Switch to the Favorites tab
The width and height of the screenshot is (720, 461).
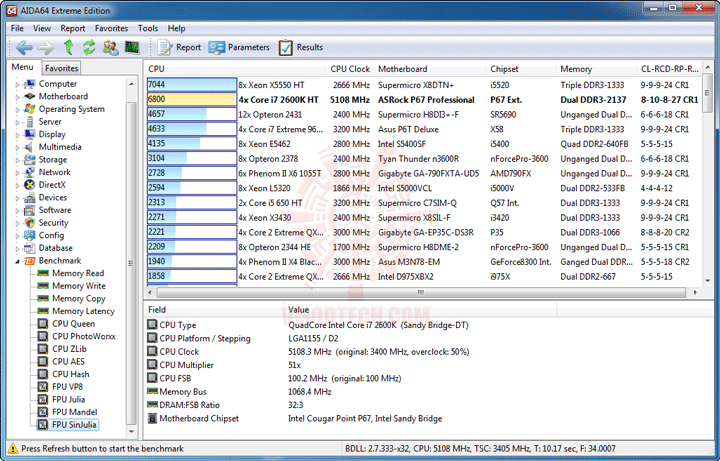[x=62, y=68]
